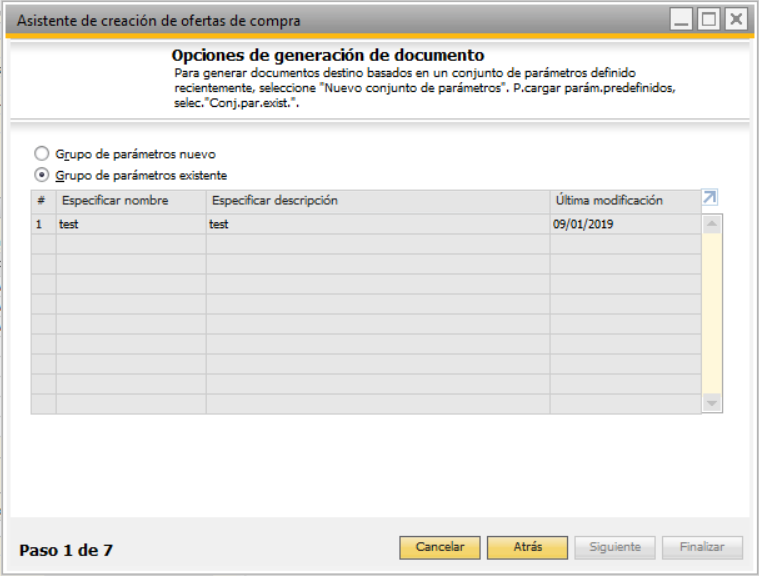This screenshot has height=576, width=759.
Task: Select the row named test
Action: 366,224
